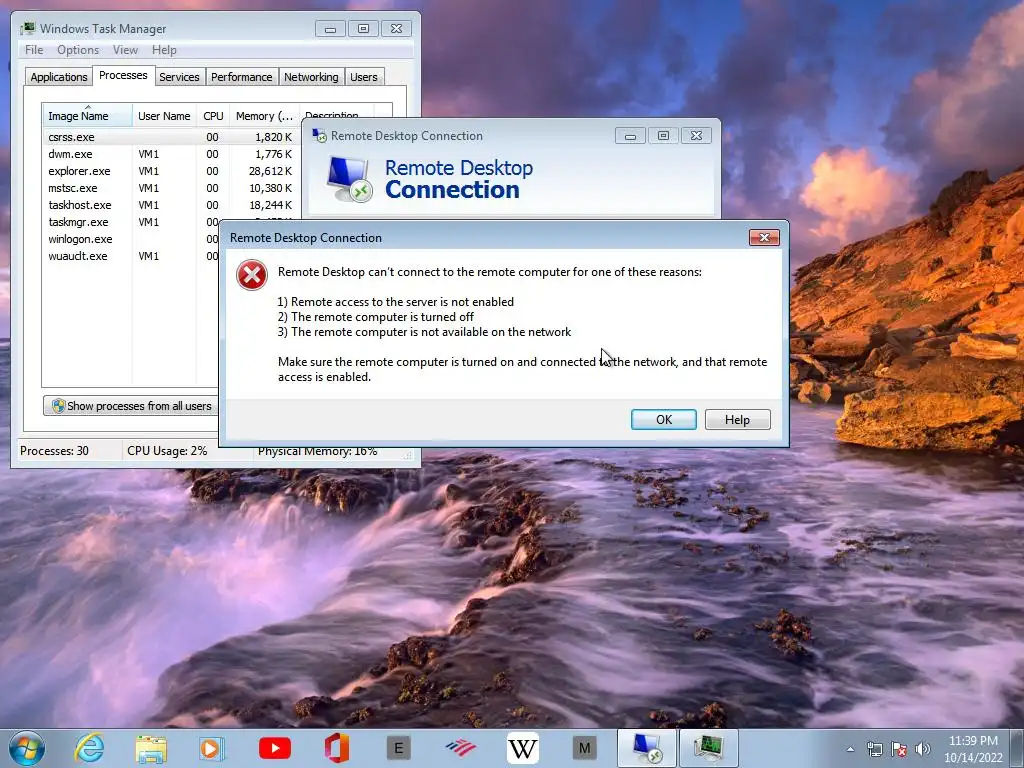Open Task Manager Help menu
This screenshot has height=768, width=1024.
[164, 50]
